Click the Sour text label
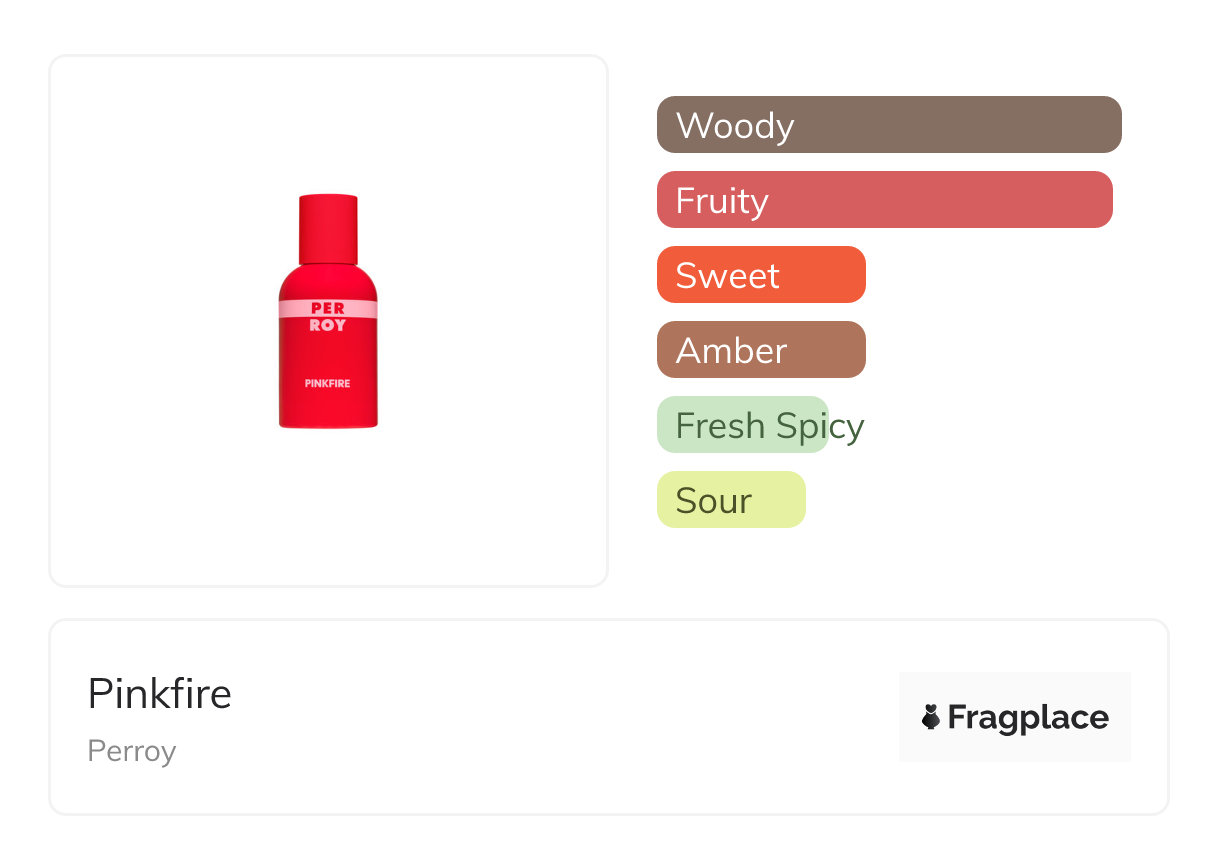Viewport: 1218px width, 864px height. tap(713, 501)
